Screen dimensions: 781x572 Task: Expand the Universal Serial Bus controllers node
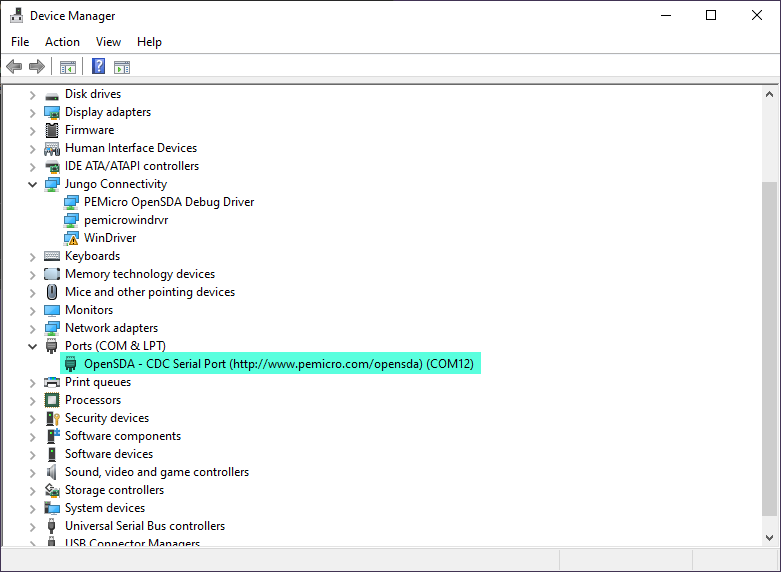point(32,527)
